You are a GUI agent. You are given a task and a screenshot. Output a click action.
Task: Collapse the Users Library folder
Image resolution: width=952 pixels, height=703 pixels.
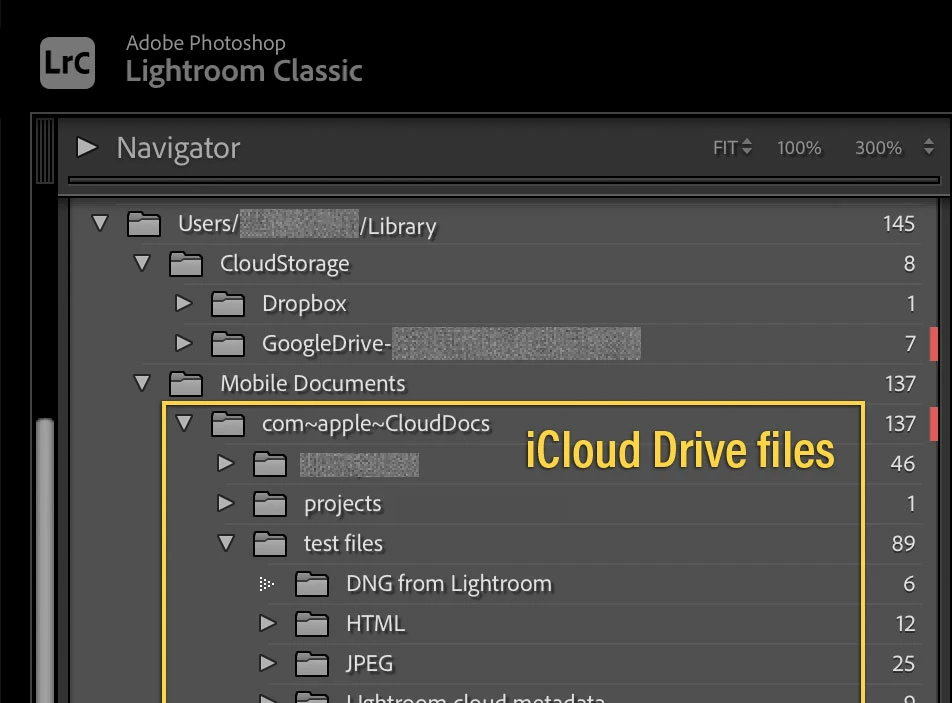tap(100, 223)
